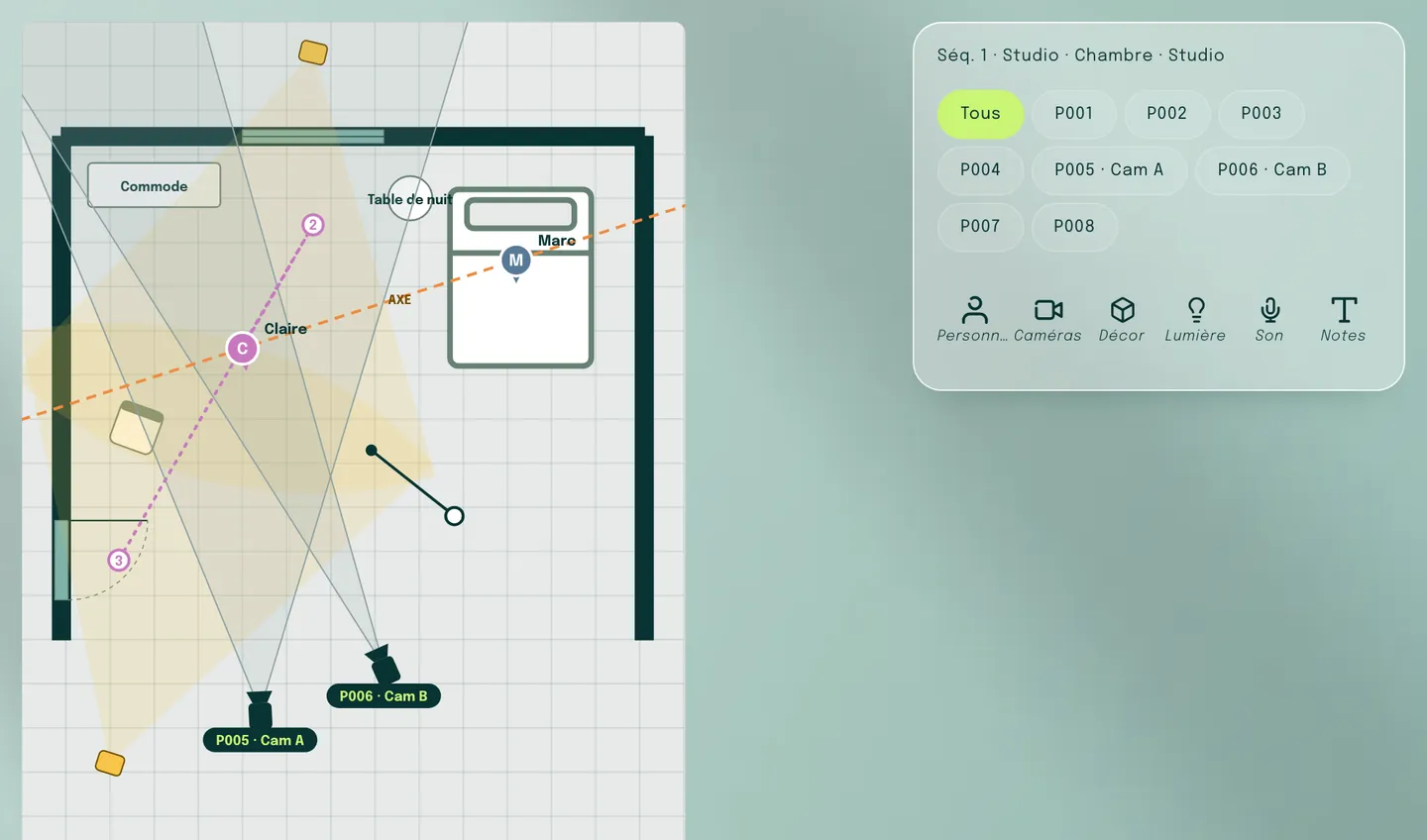This screenshot has width=1427, height=840.
Task: Select the Personnages tool icon
Action: (x=975, y=310)
